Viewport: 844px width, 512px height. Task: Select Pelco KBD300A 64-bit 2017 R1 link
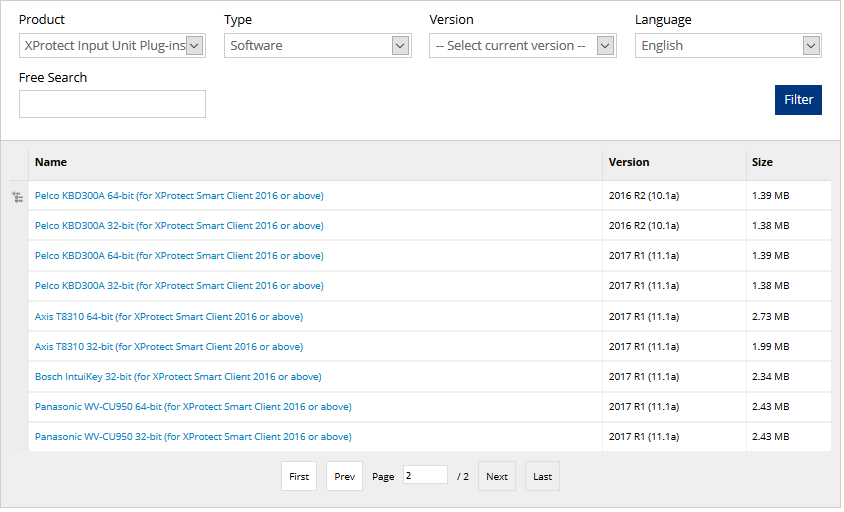[x=179, y=256]
